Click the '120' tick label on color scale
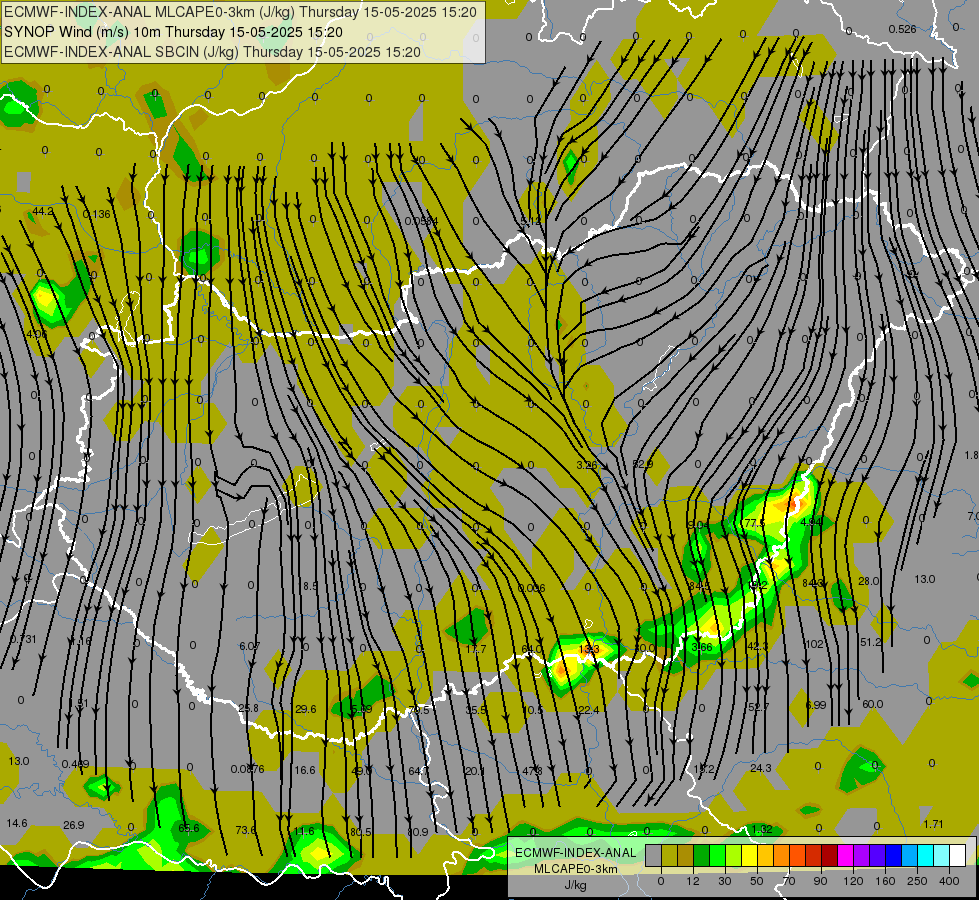Viewport: 979px width, 900px height. click(853, 881)
